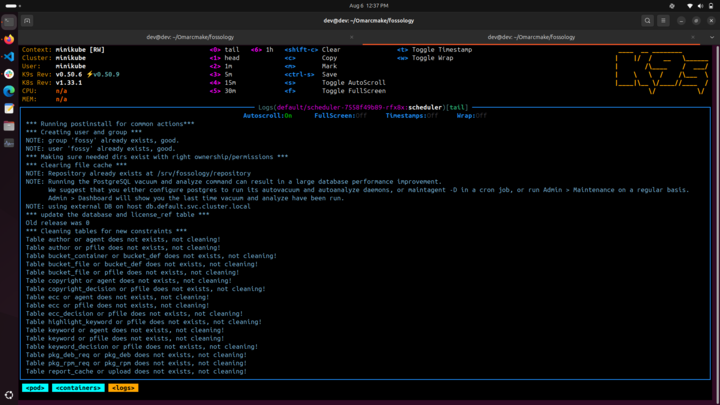Viewport: 720px width, 405px height.
Task: Open a new terminal tab
Action: click(27, 21)
